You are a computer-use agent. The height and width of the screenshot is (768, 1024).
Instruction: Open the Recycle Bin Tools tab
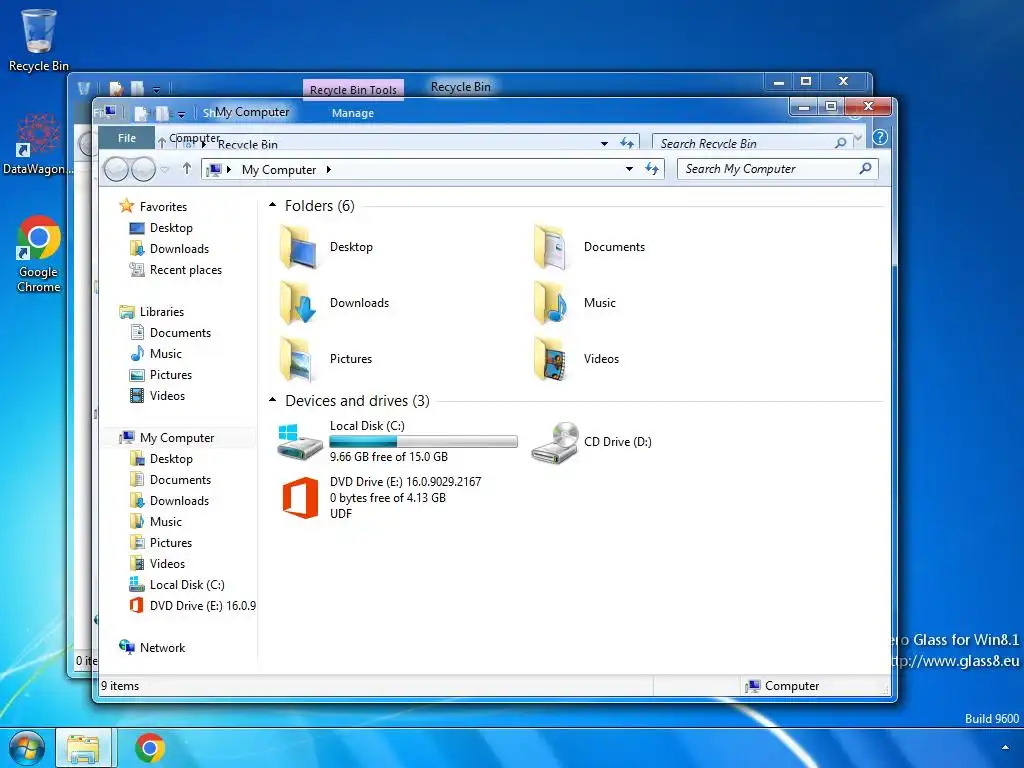click(x=353, y=89)
